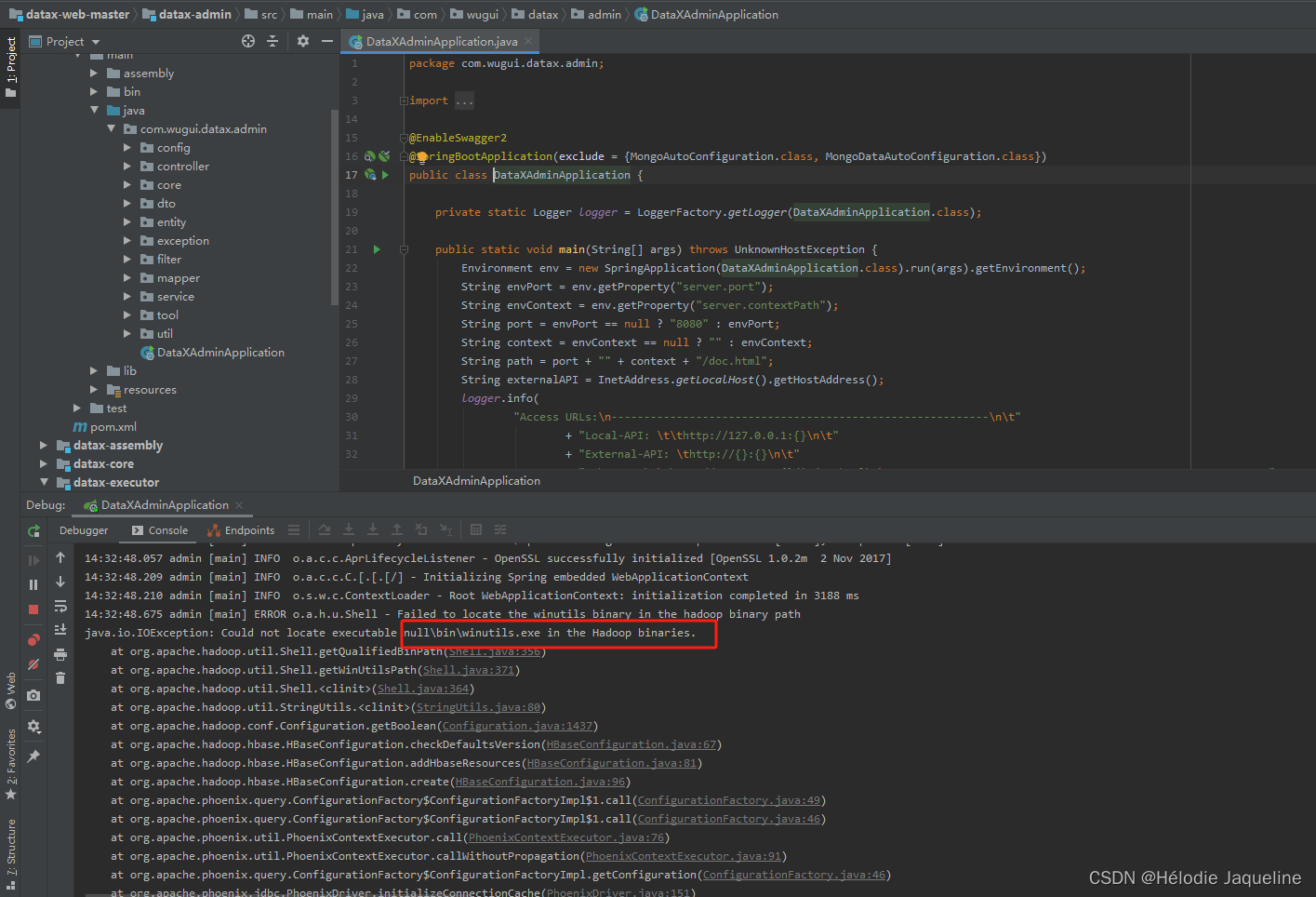Expand the datax-assembly module

click(x=44, y=446)
